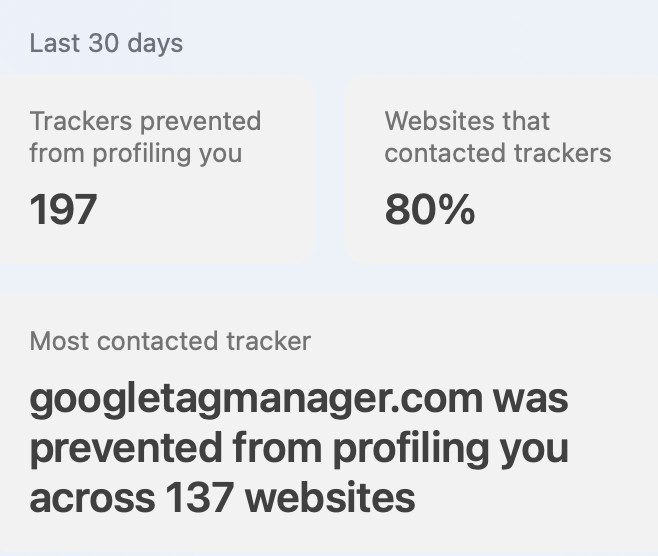Click the blue band above Most contacted tracker
This screenshot has height=556, width=658.
coord(329,279)
